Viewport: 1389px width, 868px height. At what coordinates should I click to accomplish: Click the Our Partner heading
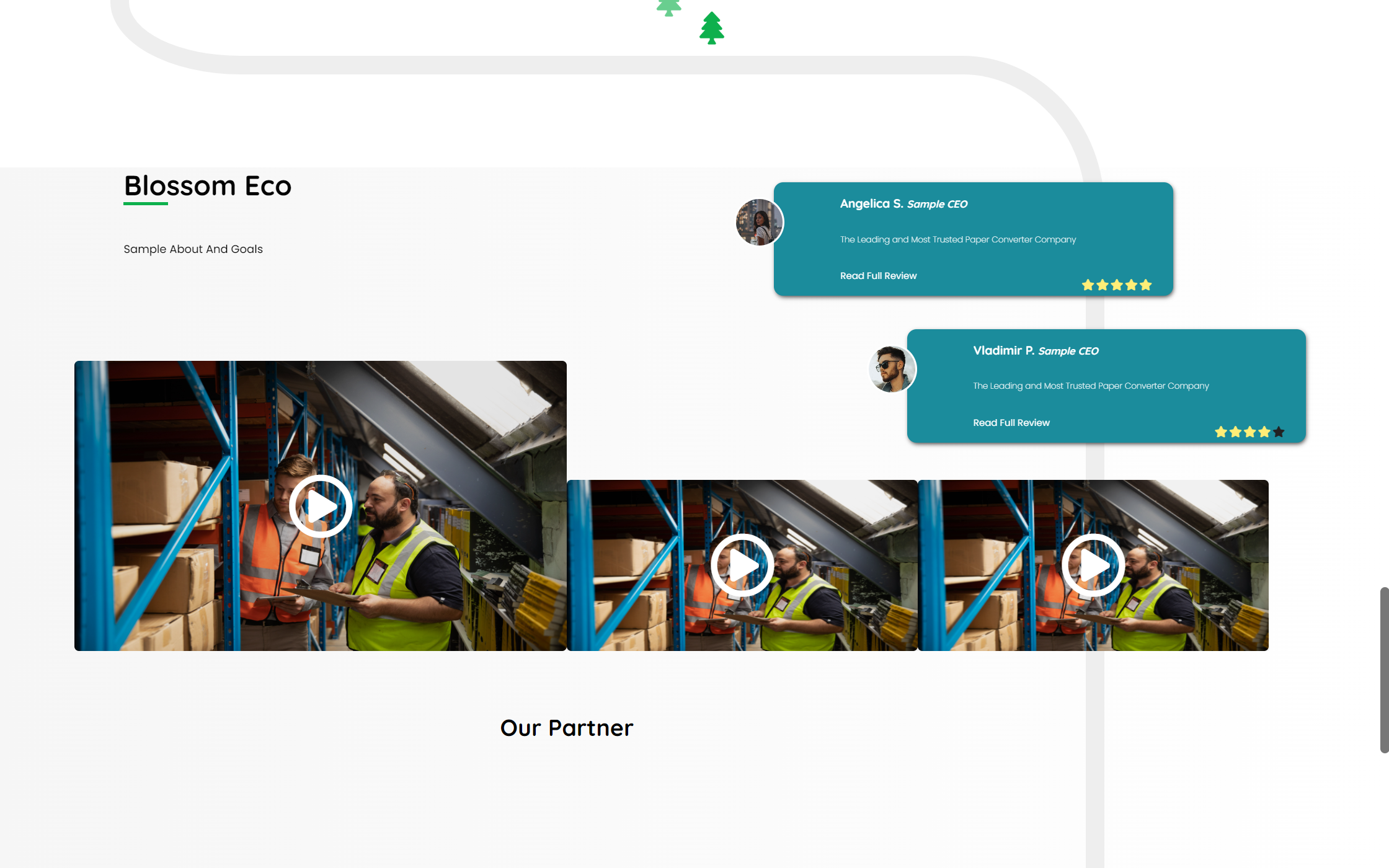567,728
